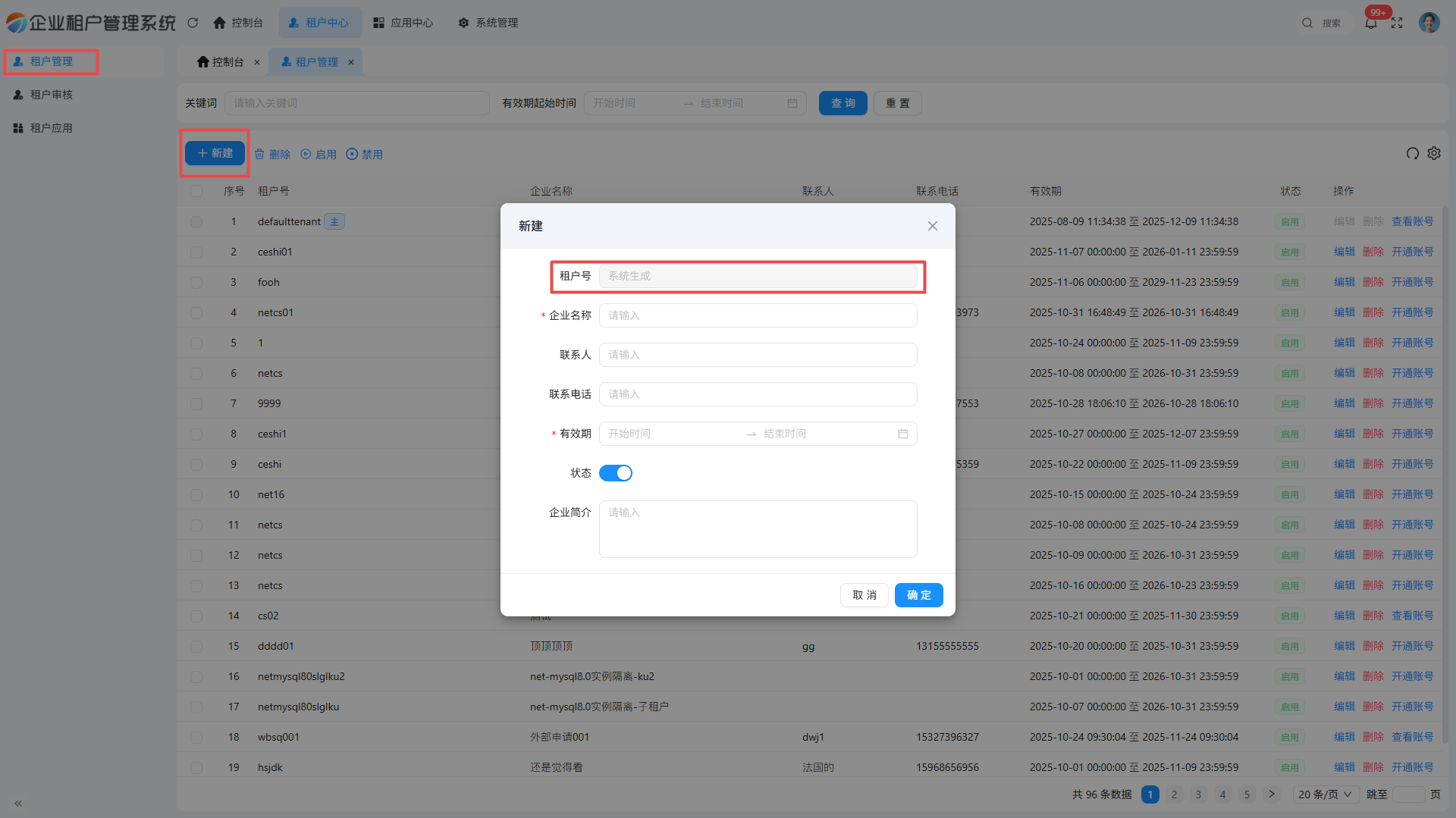Toggle fullscreen mode icon in header

(1397, 23)
